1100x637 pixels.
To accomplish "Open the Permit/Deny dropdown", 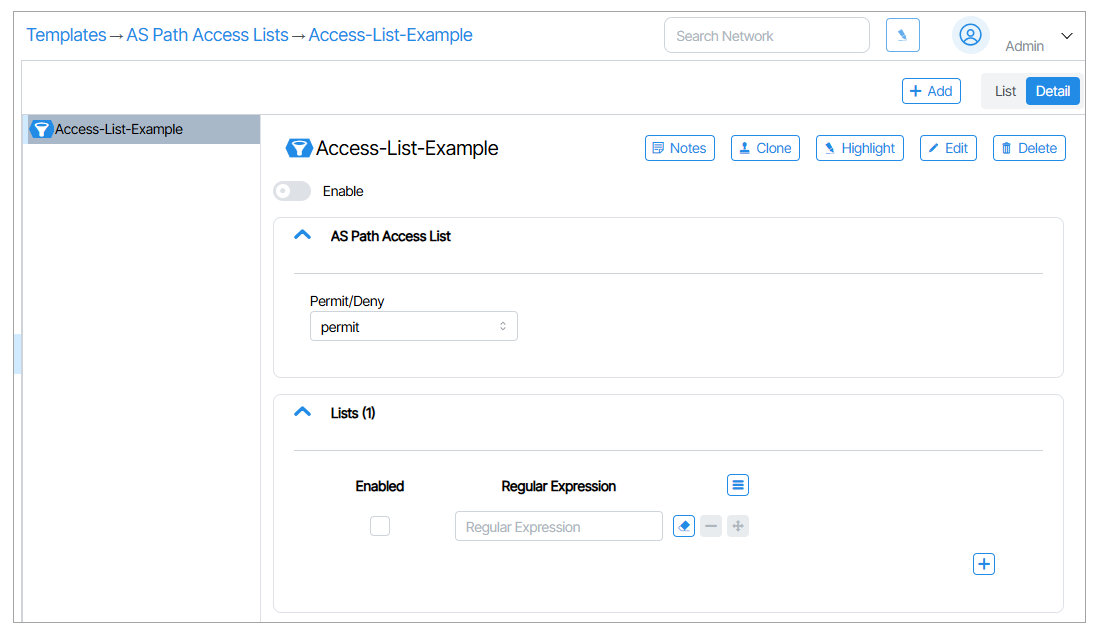I will [x=413, y=327].
